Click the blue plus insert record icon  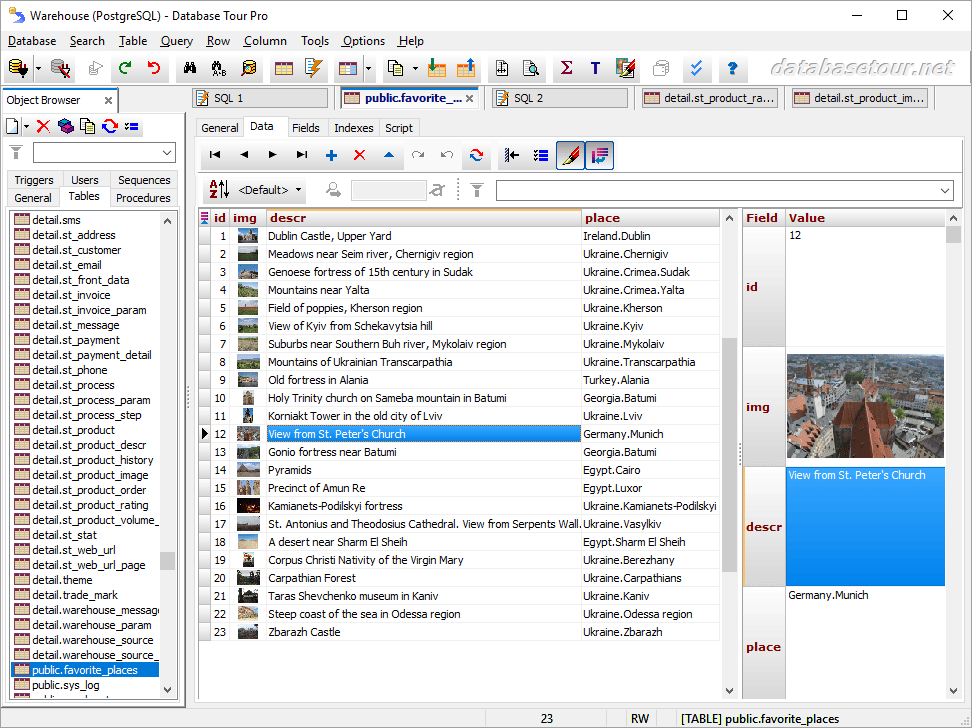(331, 155)
